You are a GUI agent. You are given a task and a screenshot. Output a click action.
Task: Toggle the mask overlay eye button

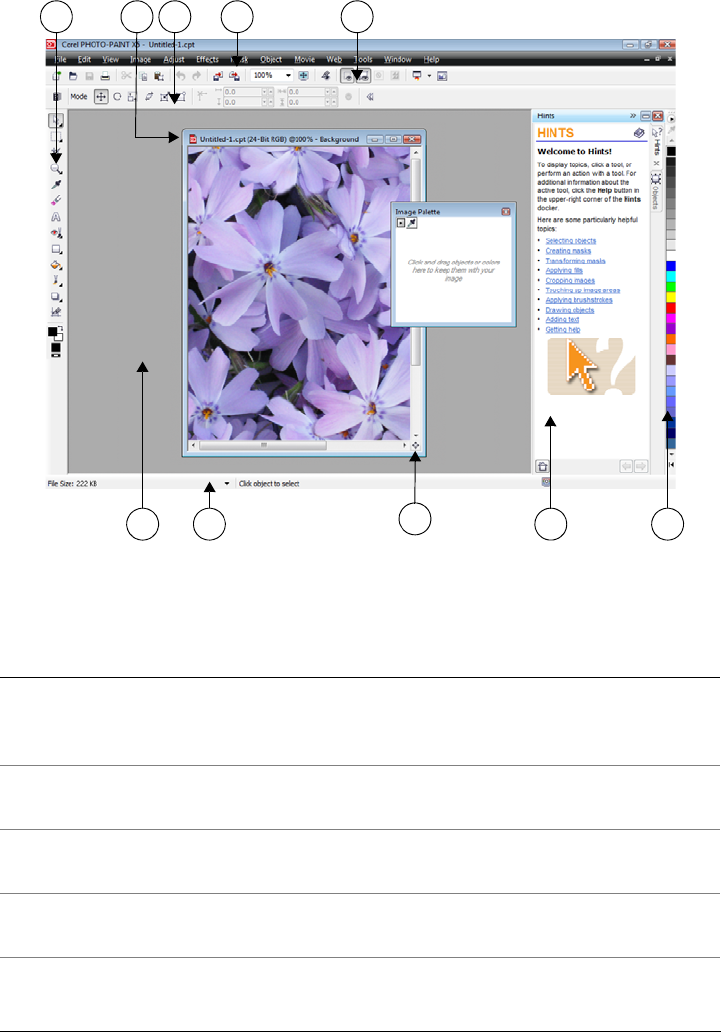[347, 76]
